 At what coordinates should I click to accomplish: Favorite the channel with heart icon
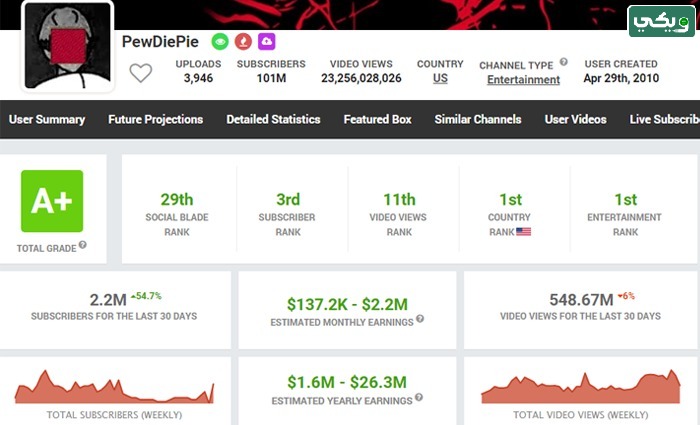141,73
